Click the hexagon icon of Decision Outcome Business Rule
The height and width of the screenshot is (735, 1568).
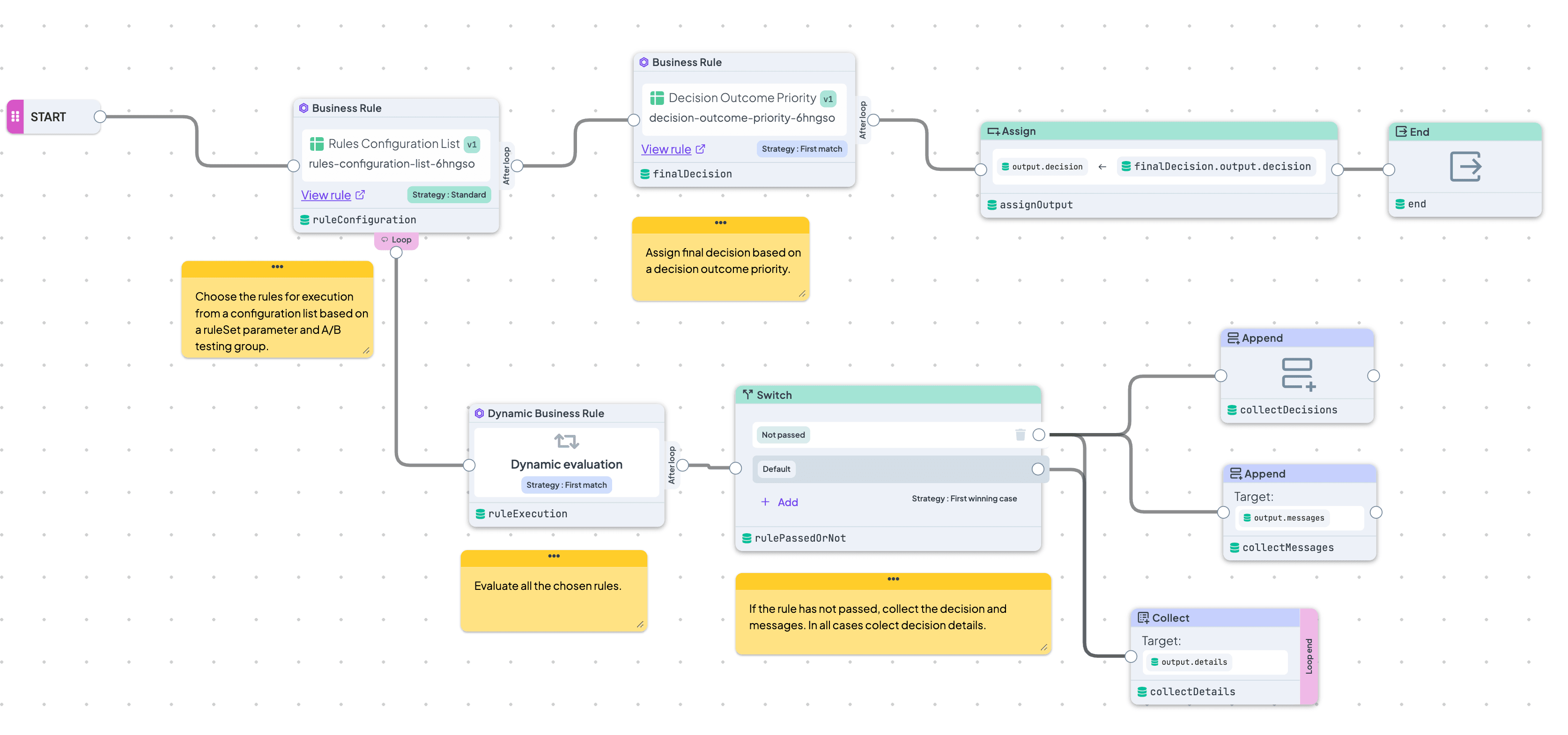pyautogui.click(x=644, y=62)
